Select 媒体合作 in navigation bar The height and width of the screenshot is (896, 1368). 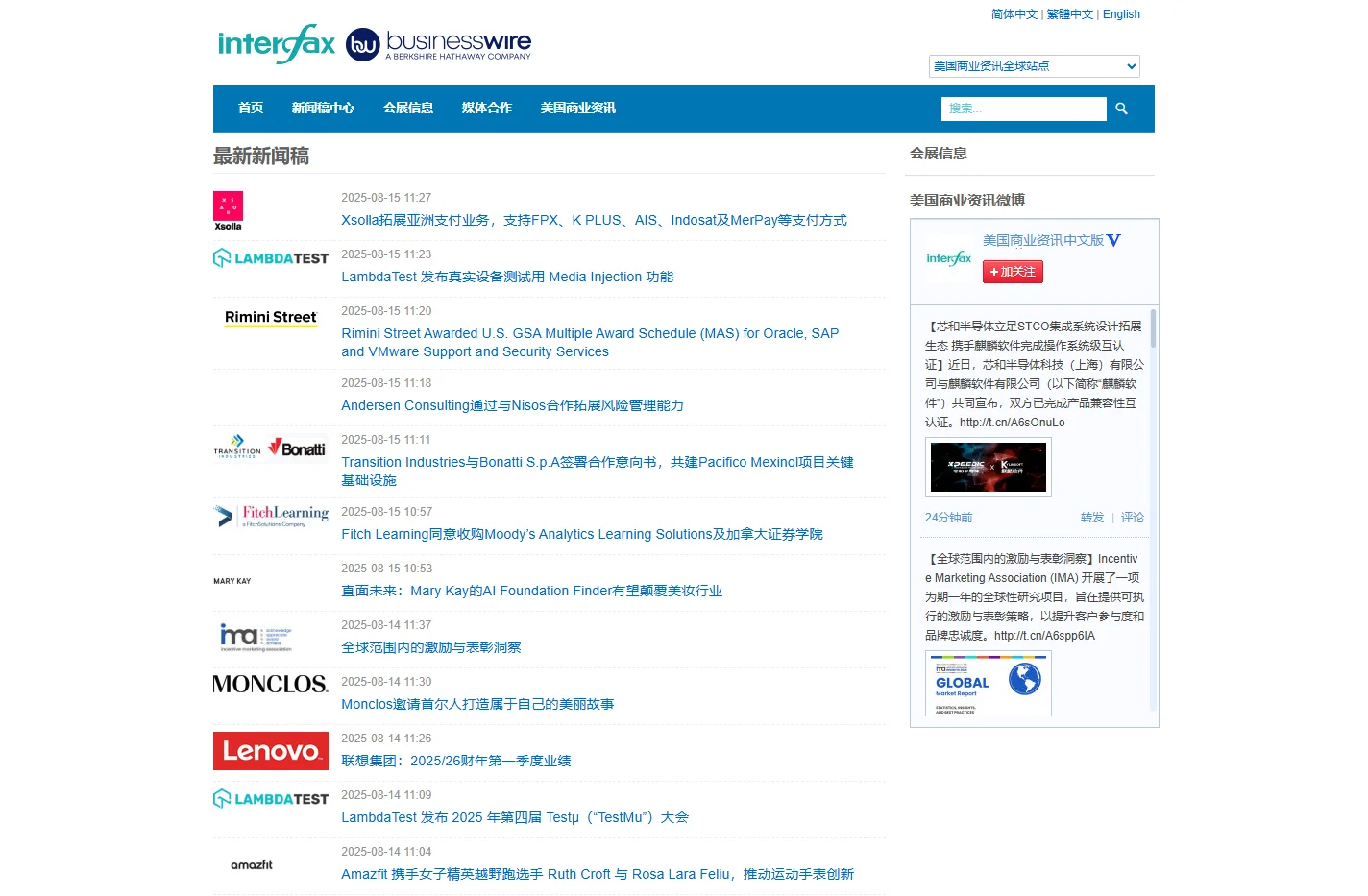pos(486,109)
